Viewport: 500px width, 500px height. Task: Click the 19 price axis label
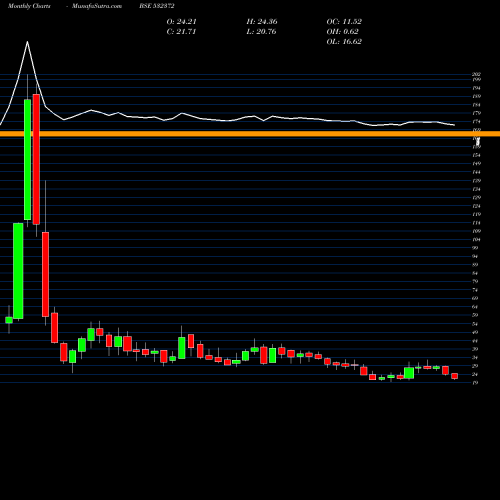click(476, 383)
